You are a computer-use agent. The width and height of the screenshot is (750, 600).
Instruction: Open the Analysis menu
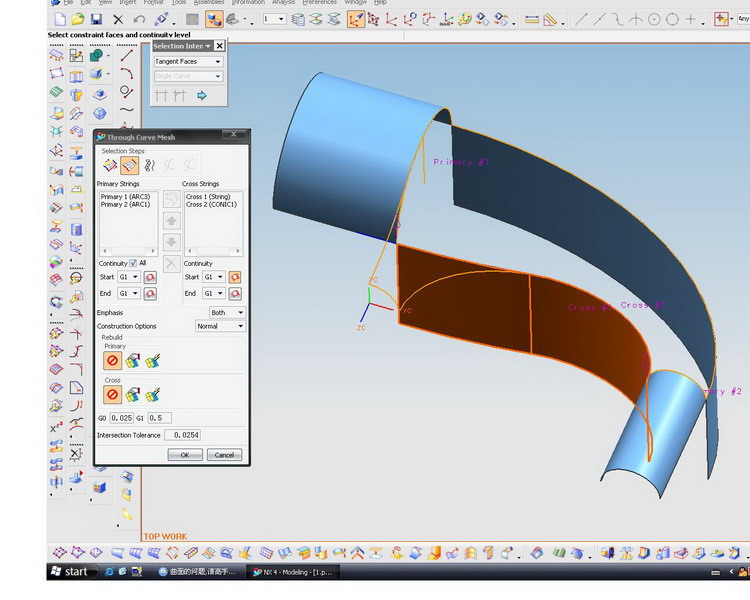(283, 3)
